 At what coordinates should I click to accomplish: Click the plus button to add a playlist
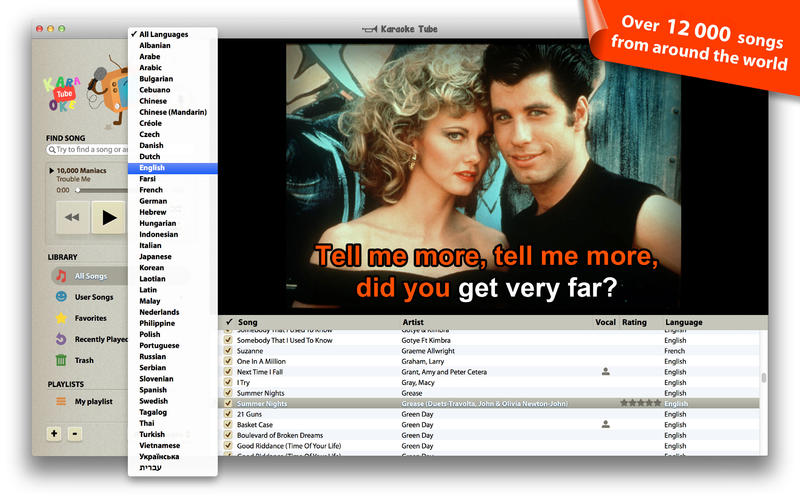pyautogui.click(x=54, y=434)
